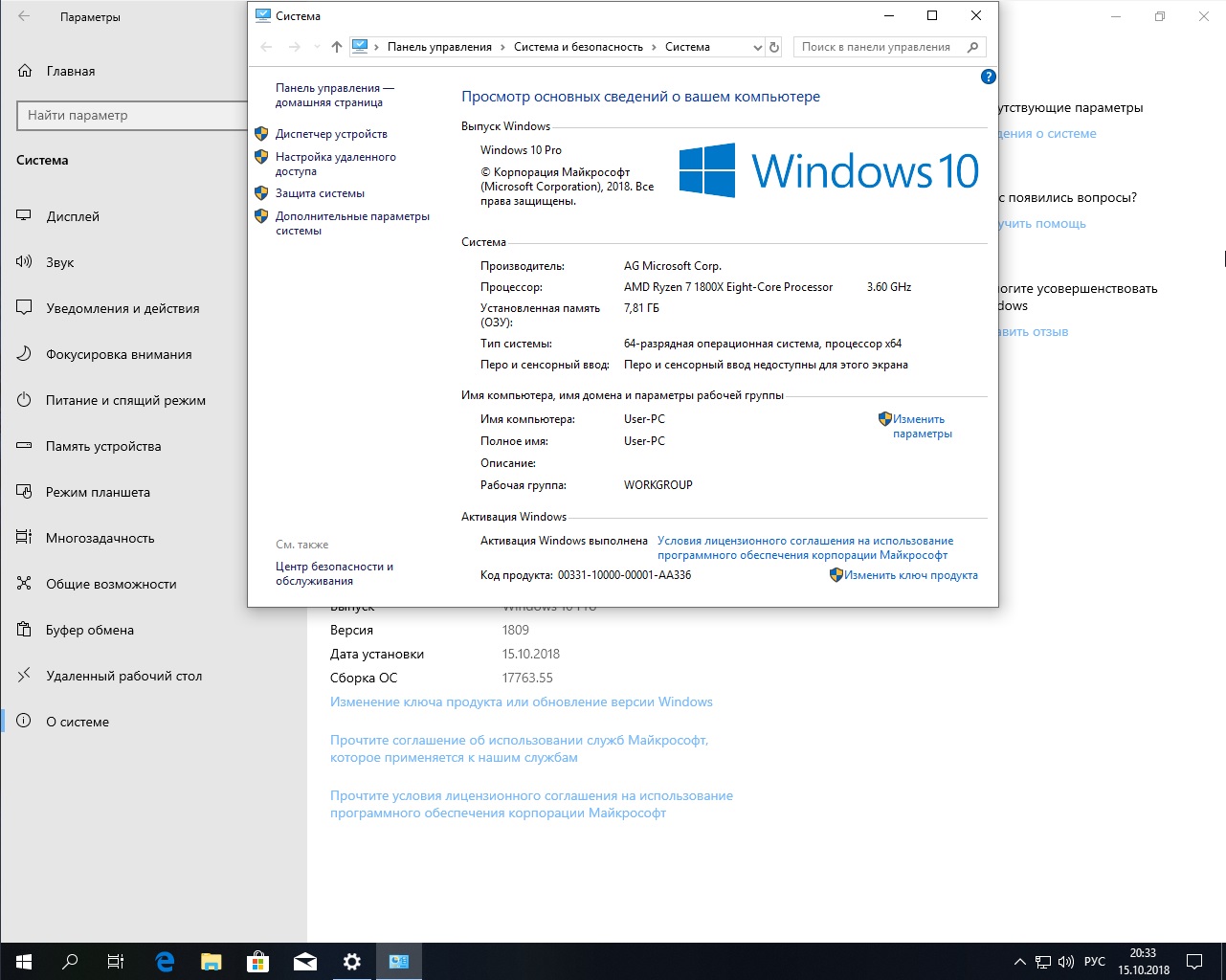Image resolution: width=1226 pixels, height=980 pixels.
Task: Refresh the control panel address bar
Action: click(x=774, y=47)
